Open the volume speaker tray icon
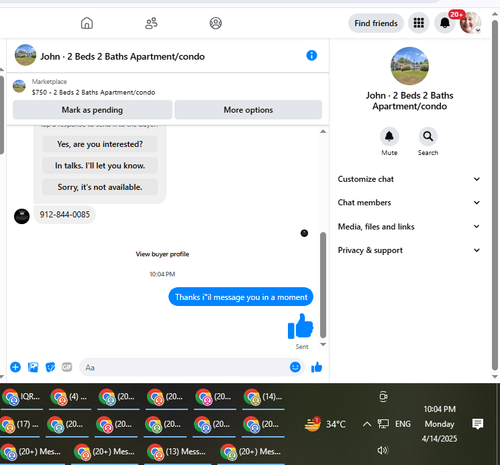The width and height of the screenshot is (500, 465). pyautogui.click(x=383, y=450)
